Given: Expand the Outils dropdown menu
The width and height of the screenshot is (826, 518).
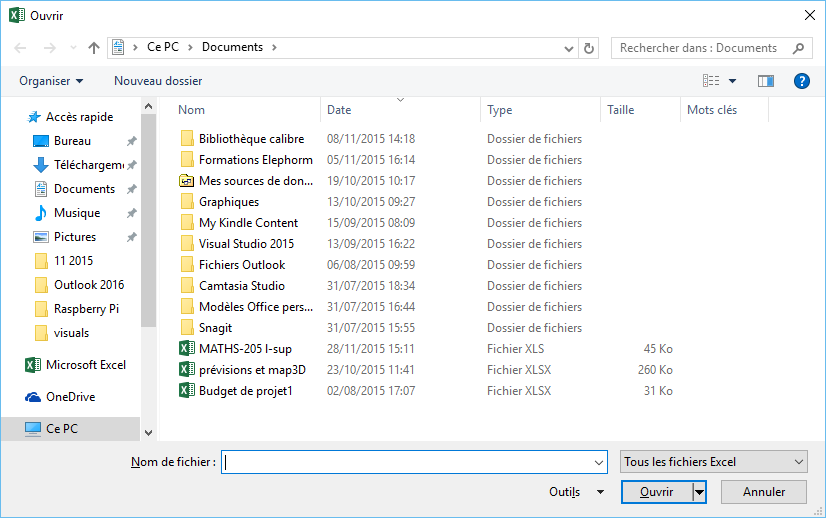Looking at the screenshot, I should tap(576, 492).
